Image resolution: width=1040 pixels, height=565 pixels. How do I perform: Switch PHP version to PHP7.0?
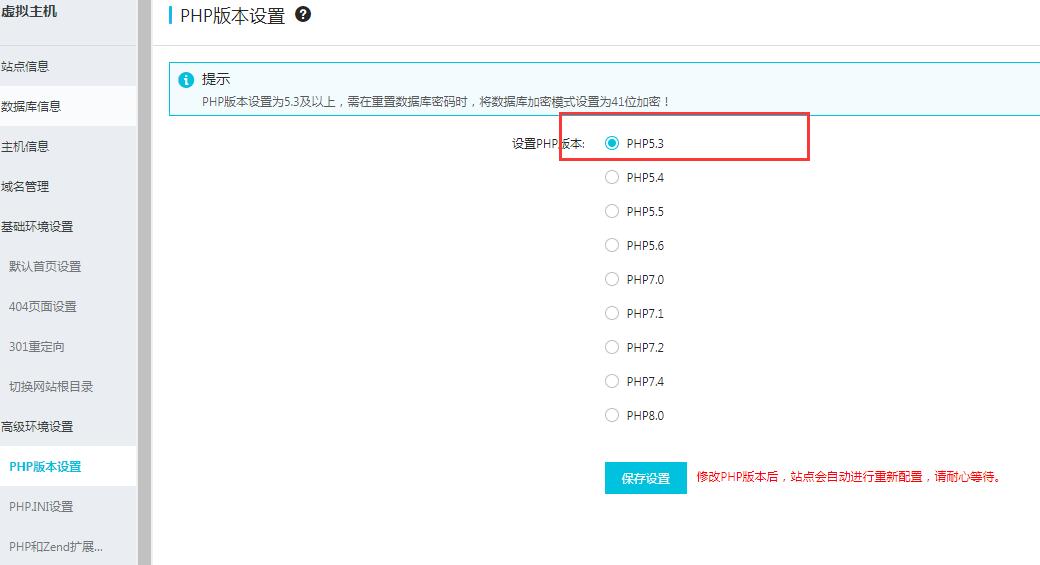612,279
